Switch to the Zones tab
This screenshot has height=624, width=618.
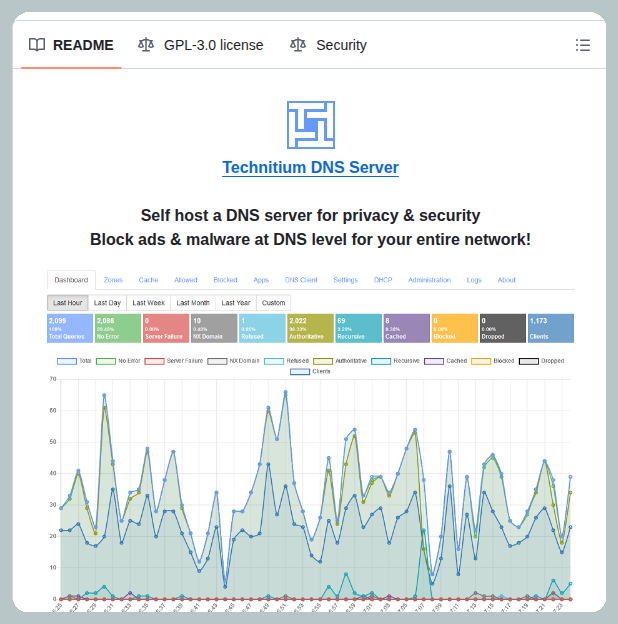coord(113,280)
